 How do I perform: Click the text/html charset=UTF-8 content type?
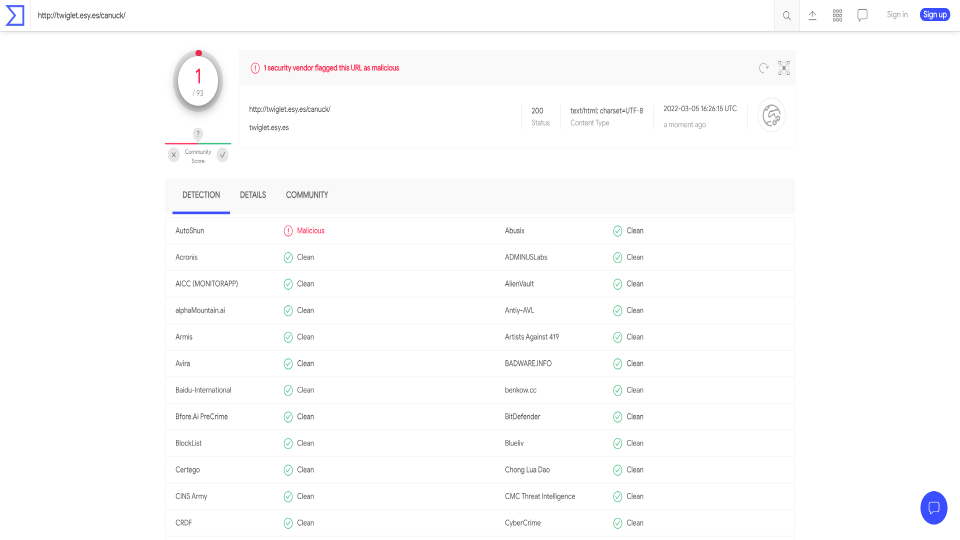(x=607, y=111)
